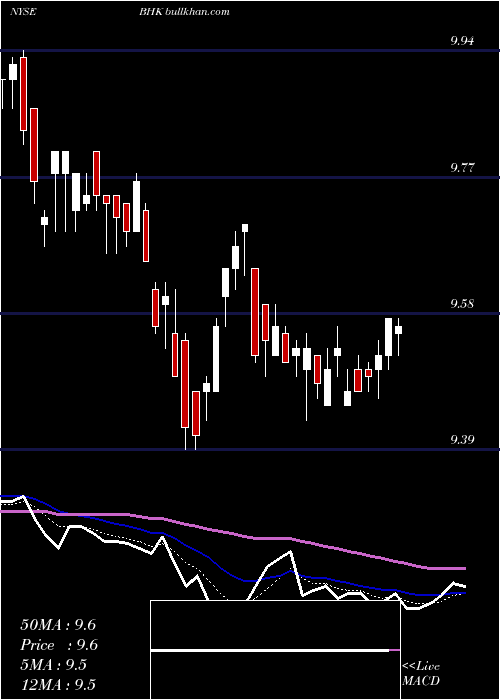
Task: Click the NYSE exchange label
Action: tap(23, 12)
